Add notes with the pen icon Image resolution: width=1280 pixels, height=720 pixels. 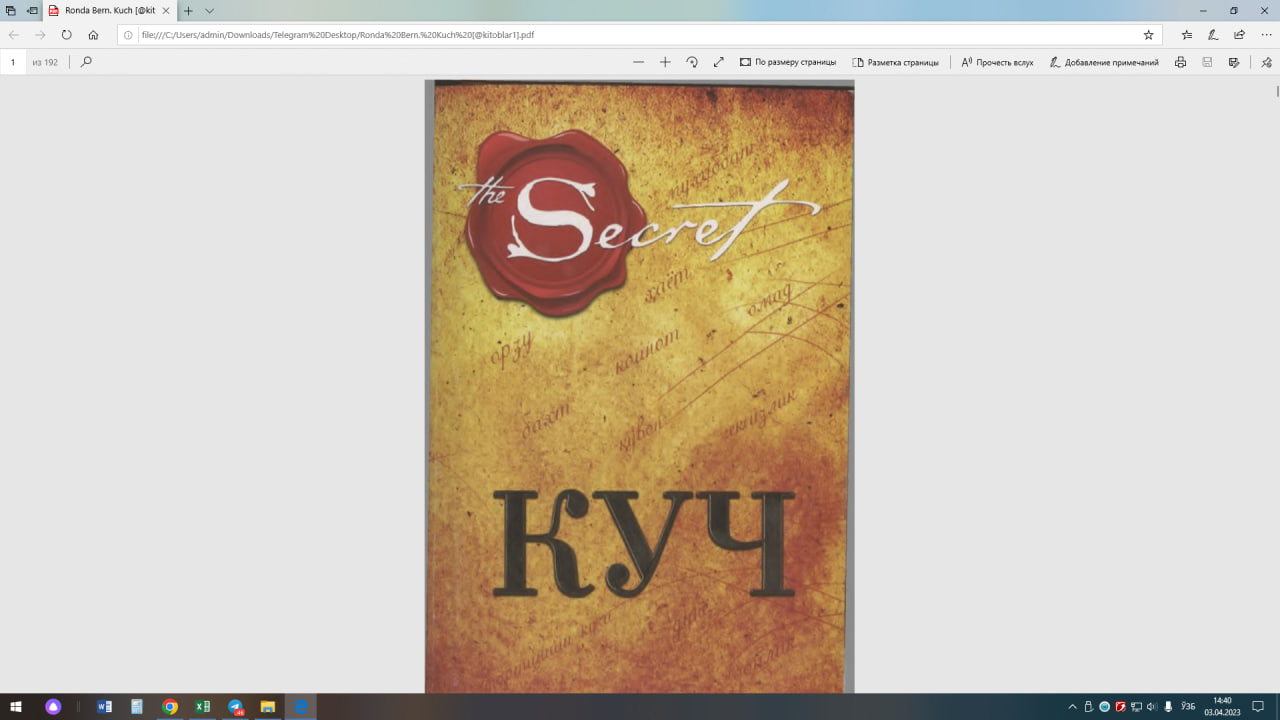click(1213, 34)
